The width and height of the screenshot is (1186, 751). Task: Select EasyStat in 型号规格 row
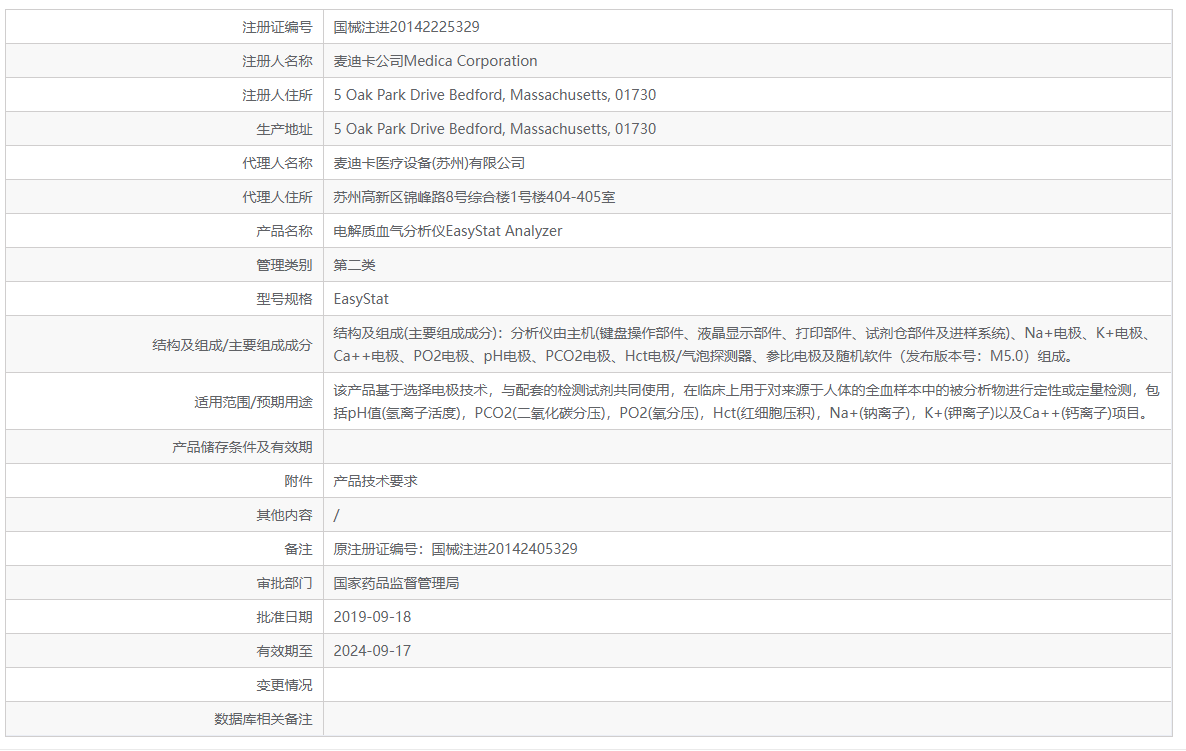(x=361, y=299)
